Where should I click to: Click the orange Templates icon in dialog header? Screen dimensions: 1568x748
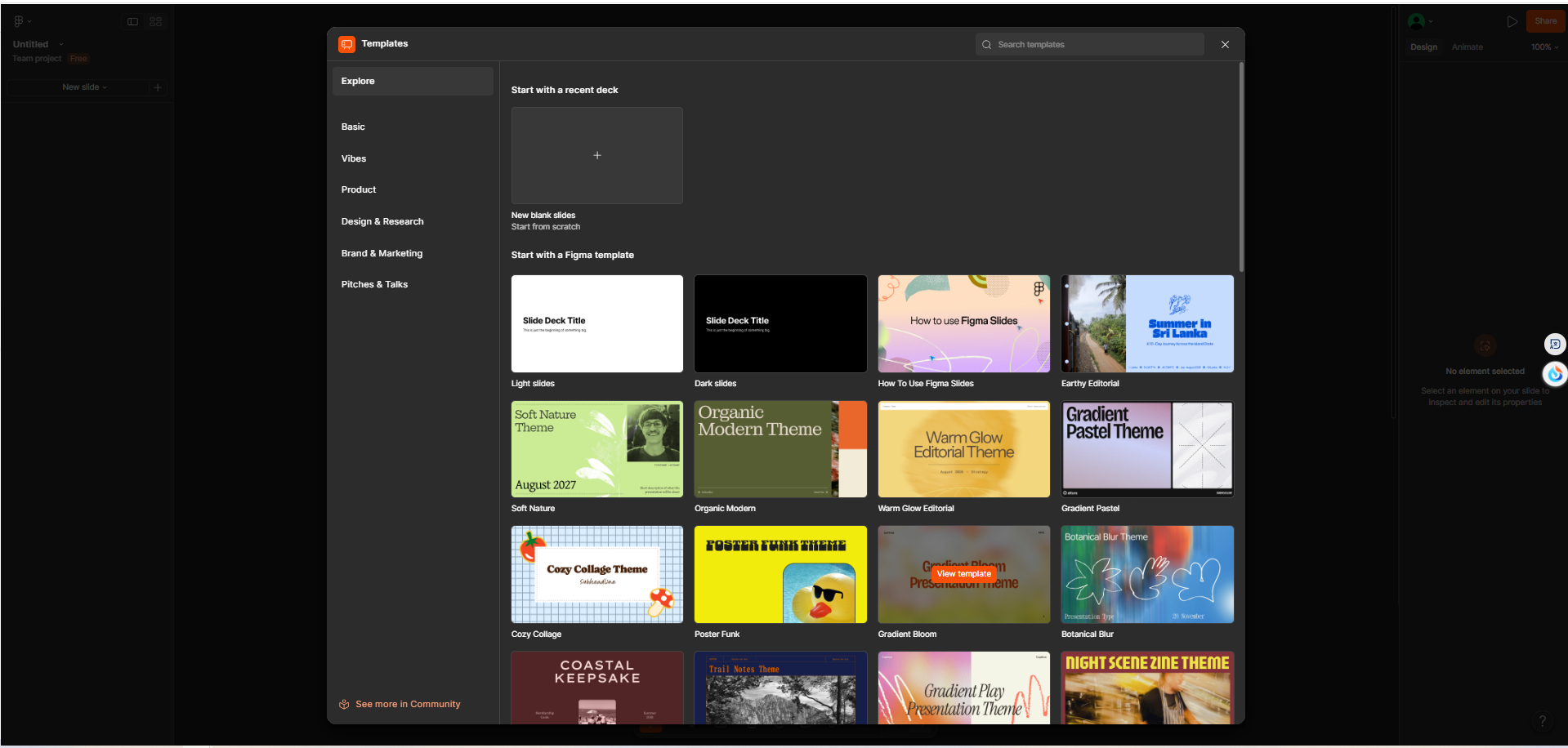click(x=347, y=44)
